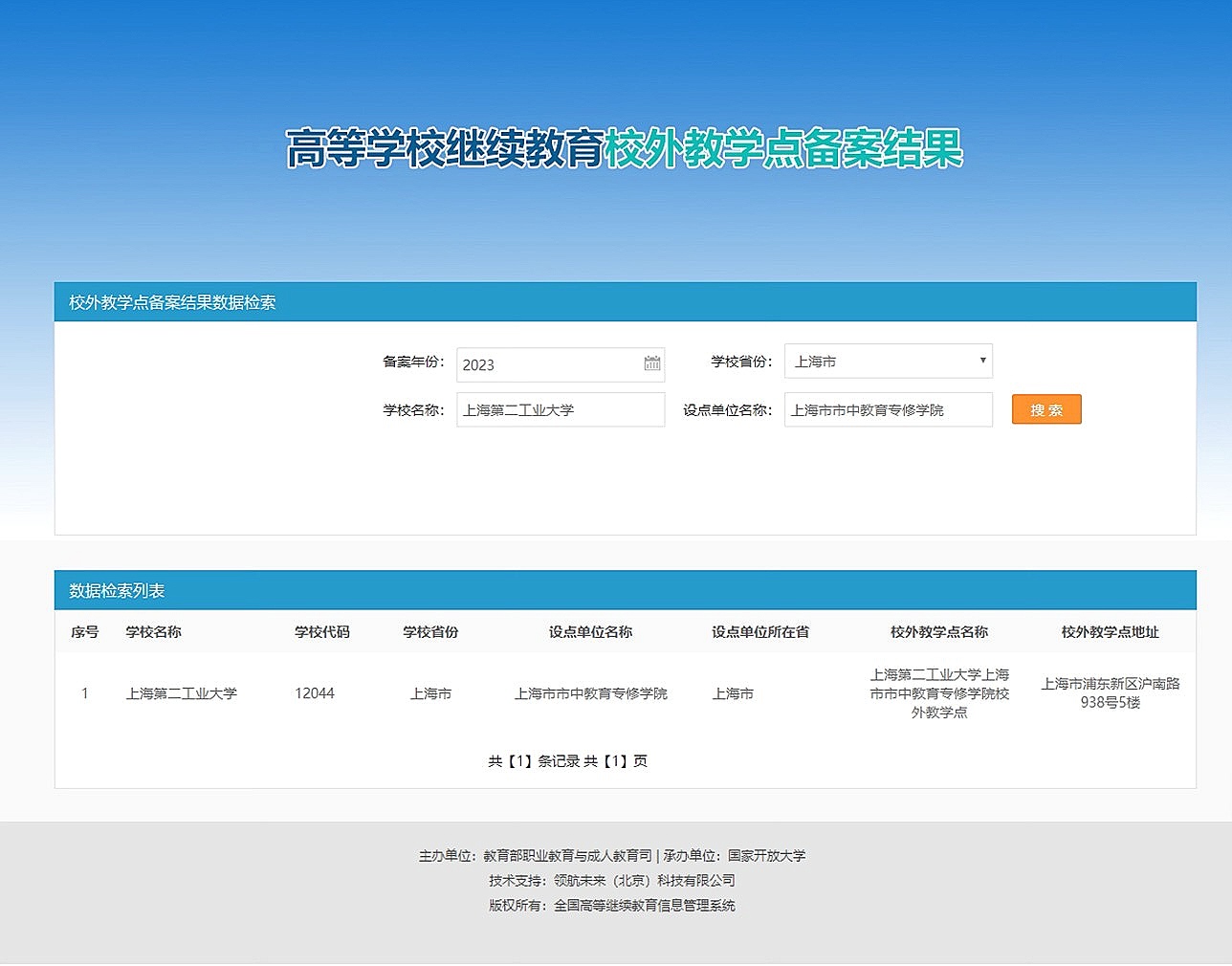Click the 校外教学点备案结果数据检索 panel header

point(626,302)
